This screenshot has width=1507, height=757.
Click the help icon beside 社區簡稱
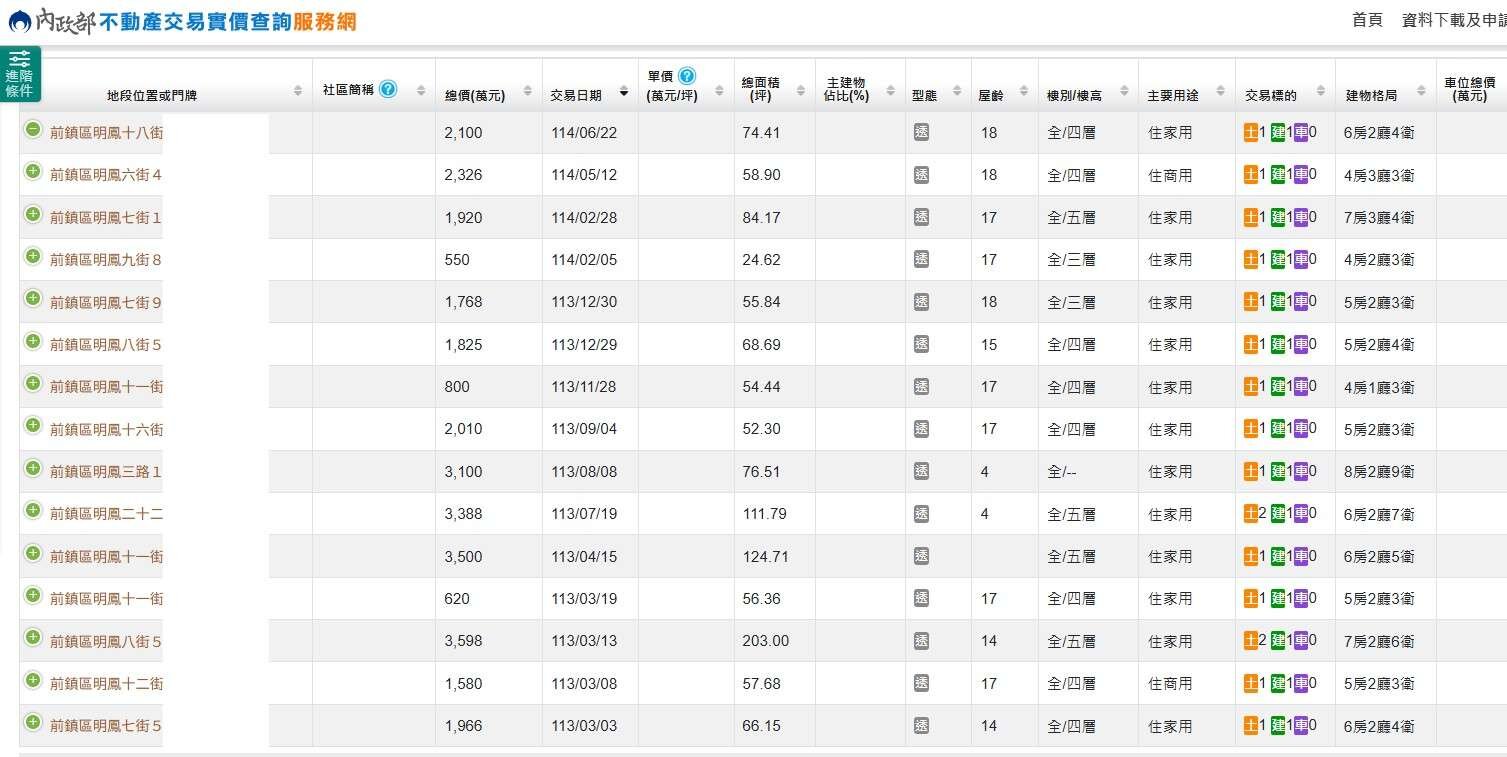(x=388, y=89)
